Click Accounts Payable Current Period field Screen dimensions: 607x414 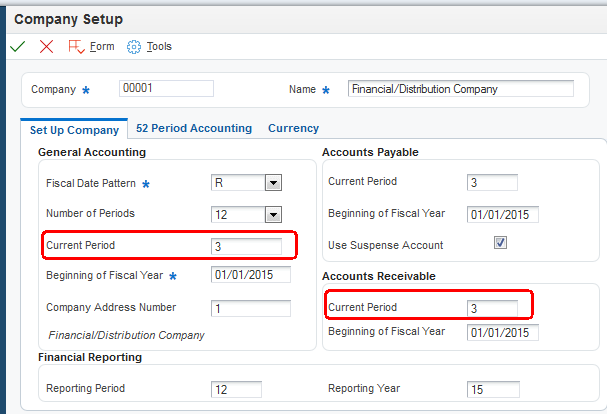492,182
